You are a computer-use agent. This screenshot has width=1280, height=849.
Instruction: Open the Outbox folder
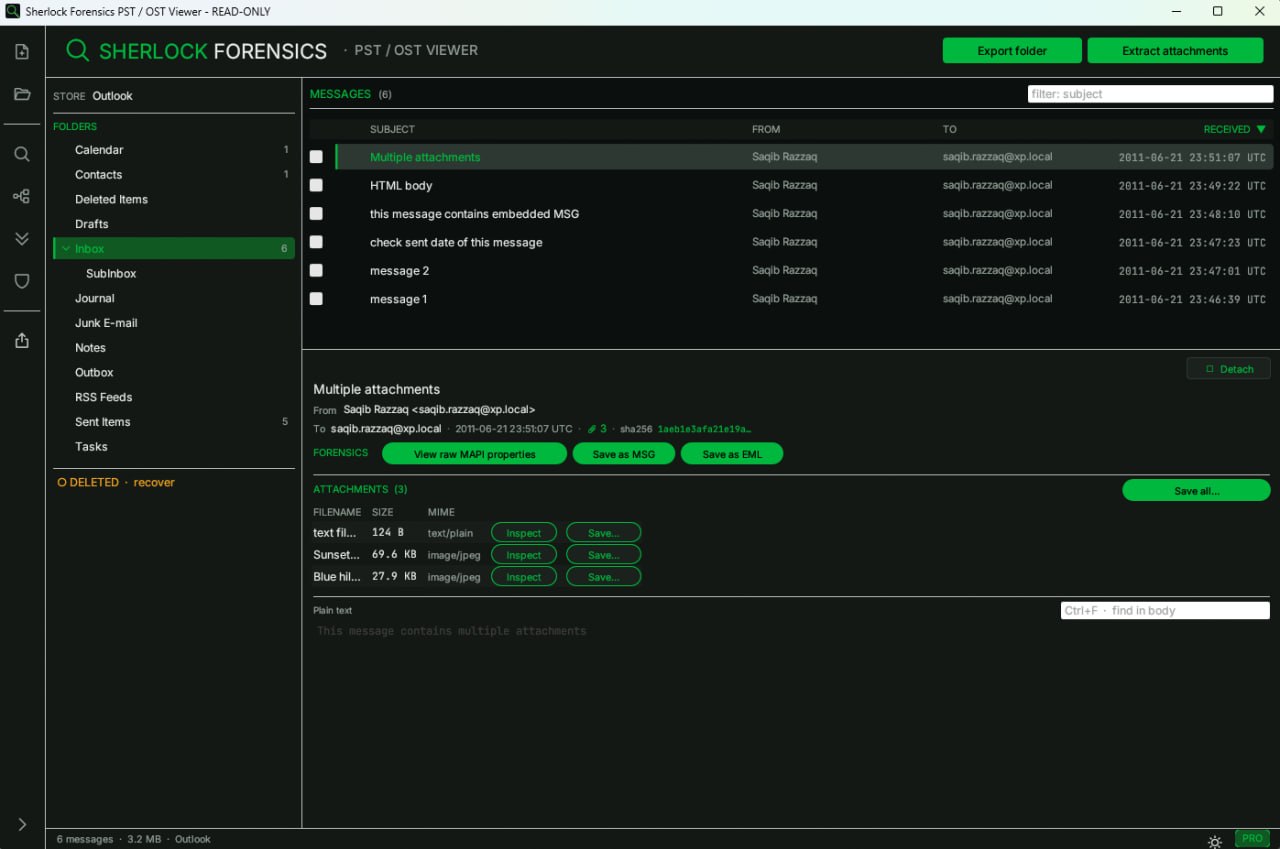tap(174, 372)
